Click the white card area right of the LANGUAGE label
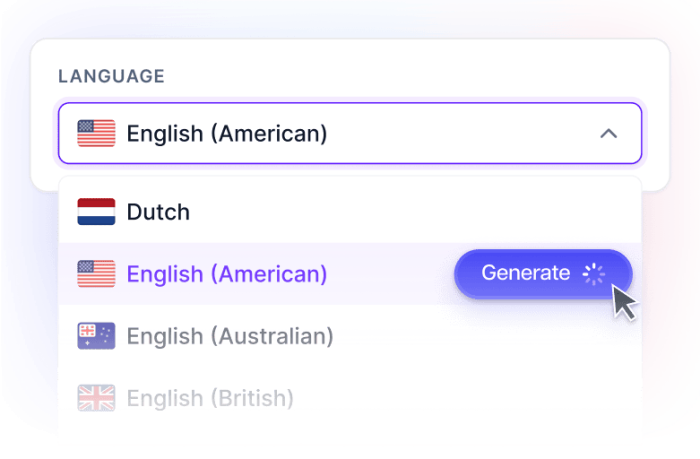The width and height of the screenshot is (700, 459). point(400,77)
